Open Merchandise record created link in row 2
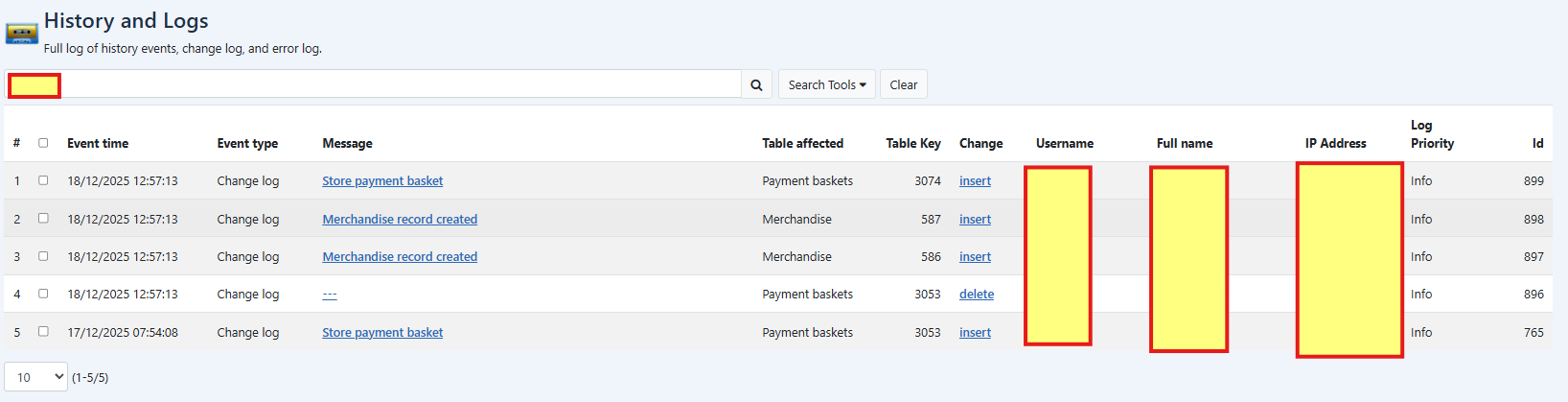This screenshot has height=402, width=1568. pos(400,220)
